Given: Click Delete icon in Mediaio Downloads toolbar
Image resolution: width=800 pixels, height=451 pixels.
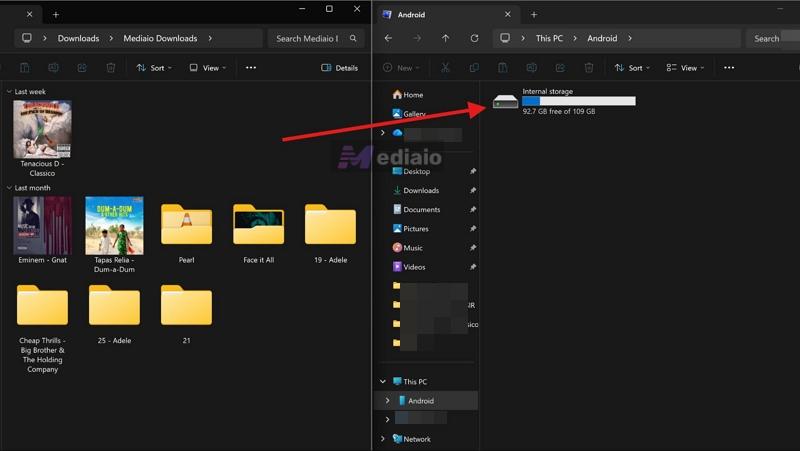Looking at the screenshot, I should coord(111,68).
